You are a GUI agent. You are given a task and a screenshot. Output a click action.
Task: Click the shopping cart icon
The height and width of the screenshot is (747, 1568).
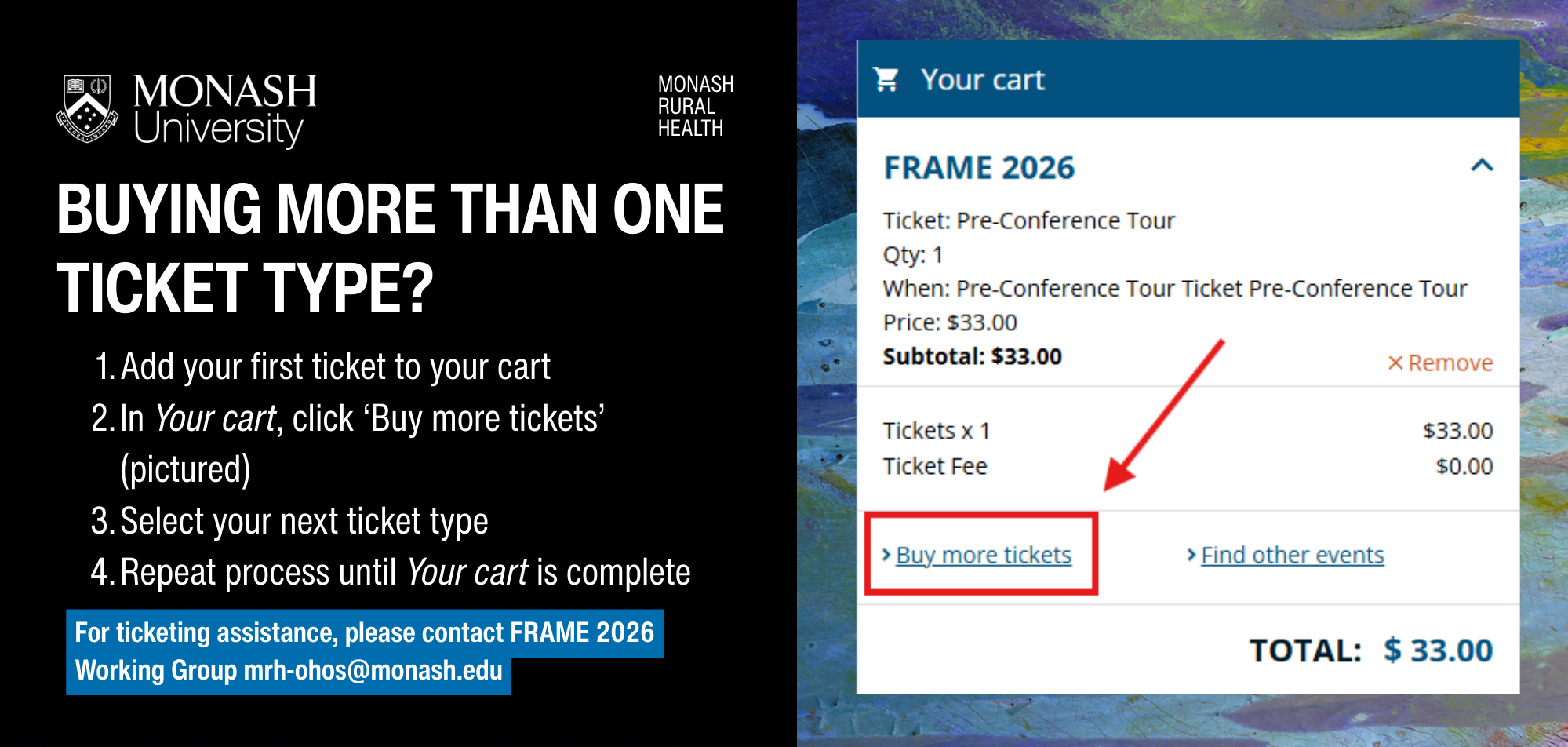coord(886,80)
